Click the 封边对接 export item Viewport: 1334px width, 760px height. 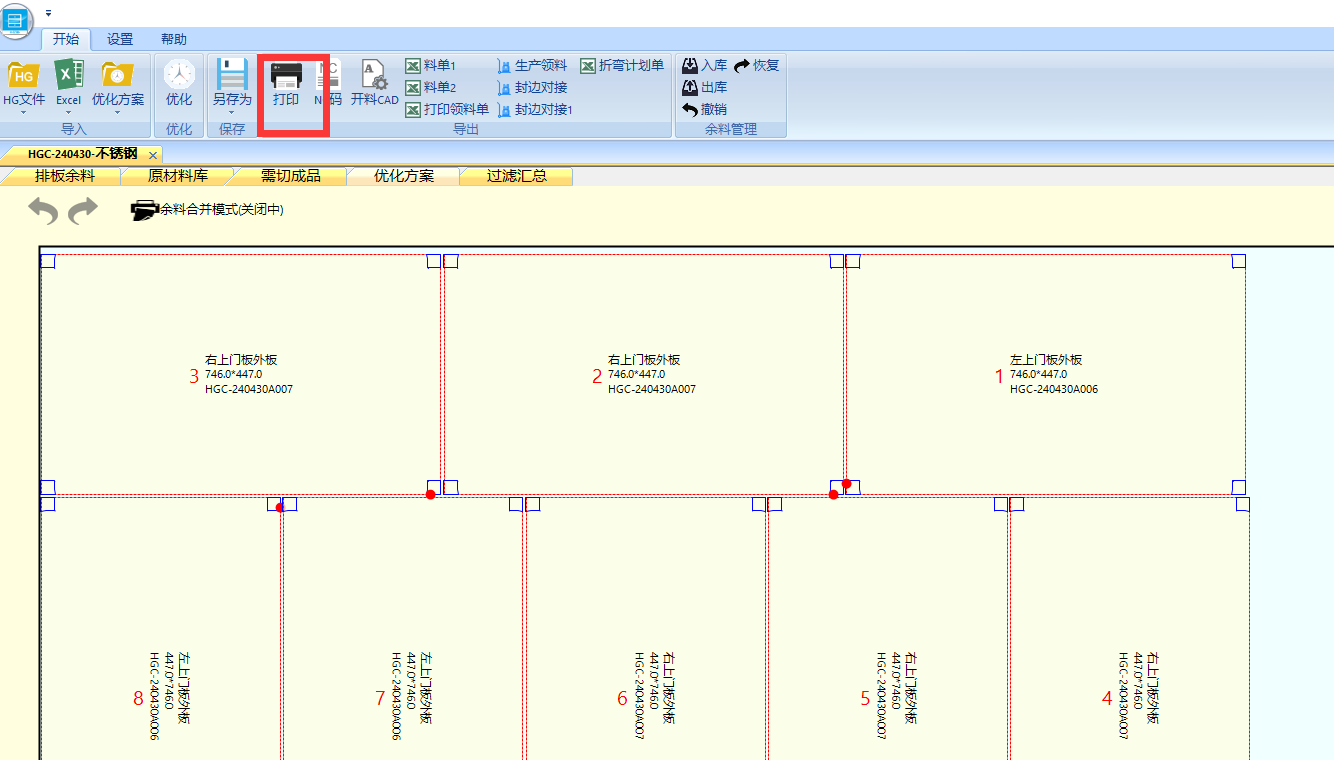tap(532, 87)
